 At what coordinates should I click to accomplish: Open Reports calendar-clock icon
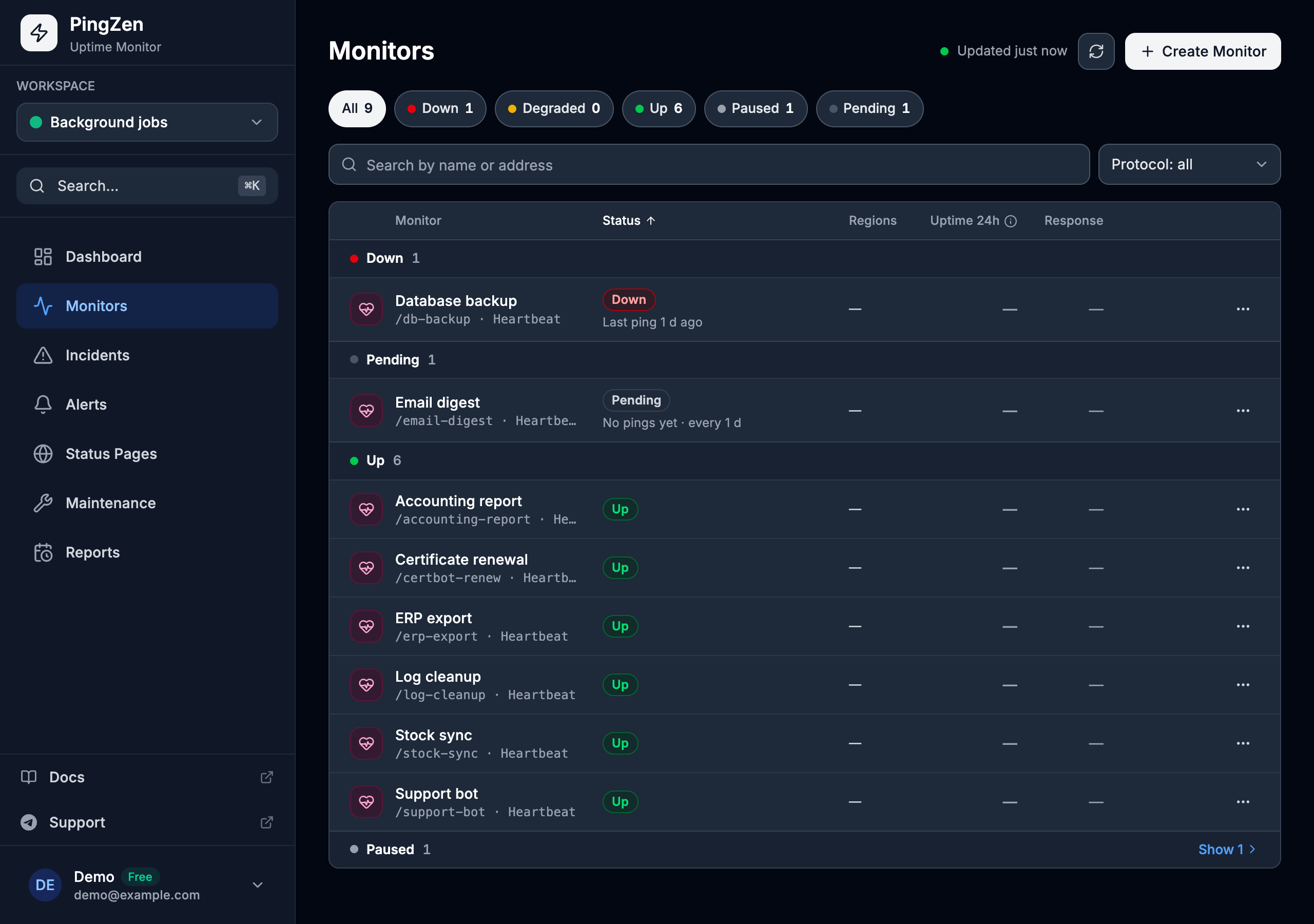click(x=43, y=552)
